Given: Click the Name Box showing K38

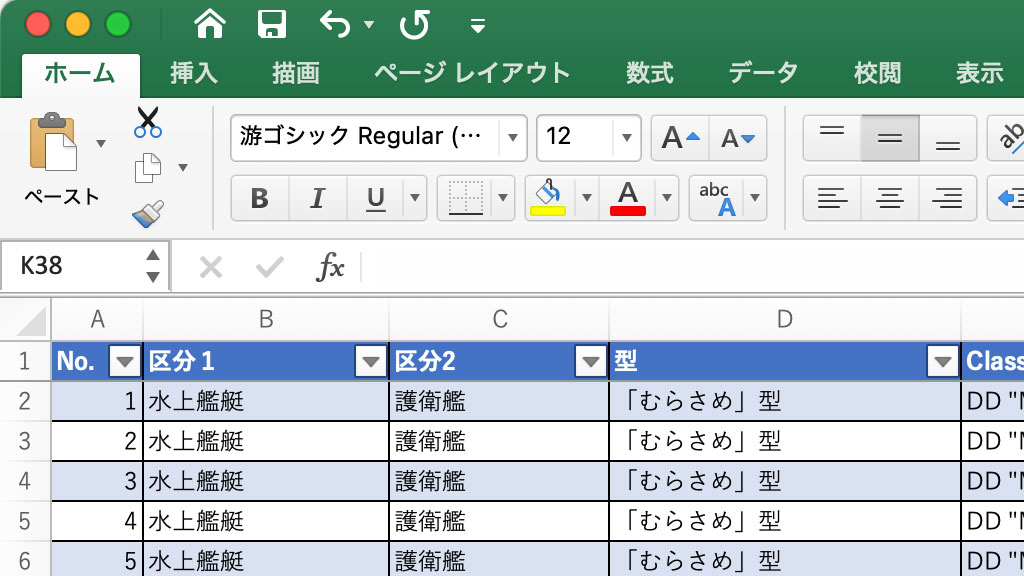Looking at the screenshot, I should 75,266.
